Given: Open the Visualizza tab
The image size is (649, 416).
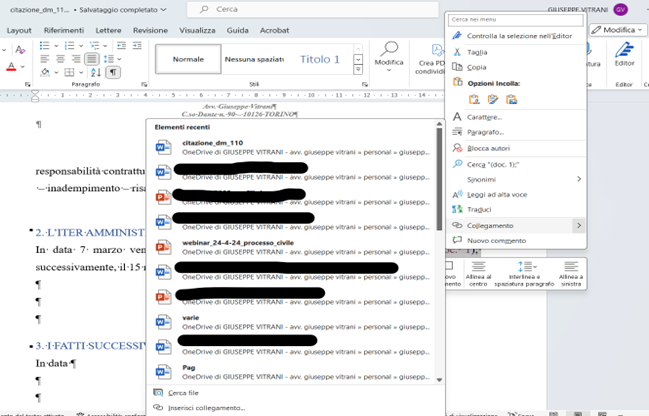Looking at the screenshot, I should [197, 30].
